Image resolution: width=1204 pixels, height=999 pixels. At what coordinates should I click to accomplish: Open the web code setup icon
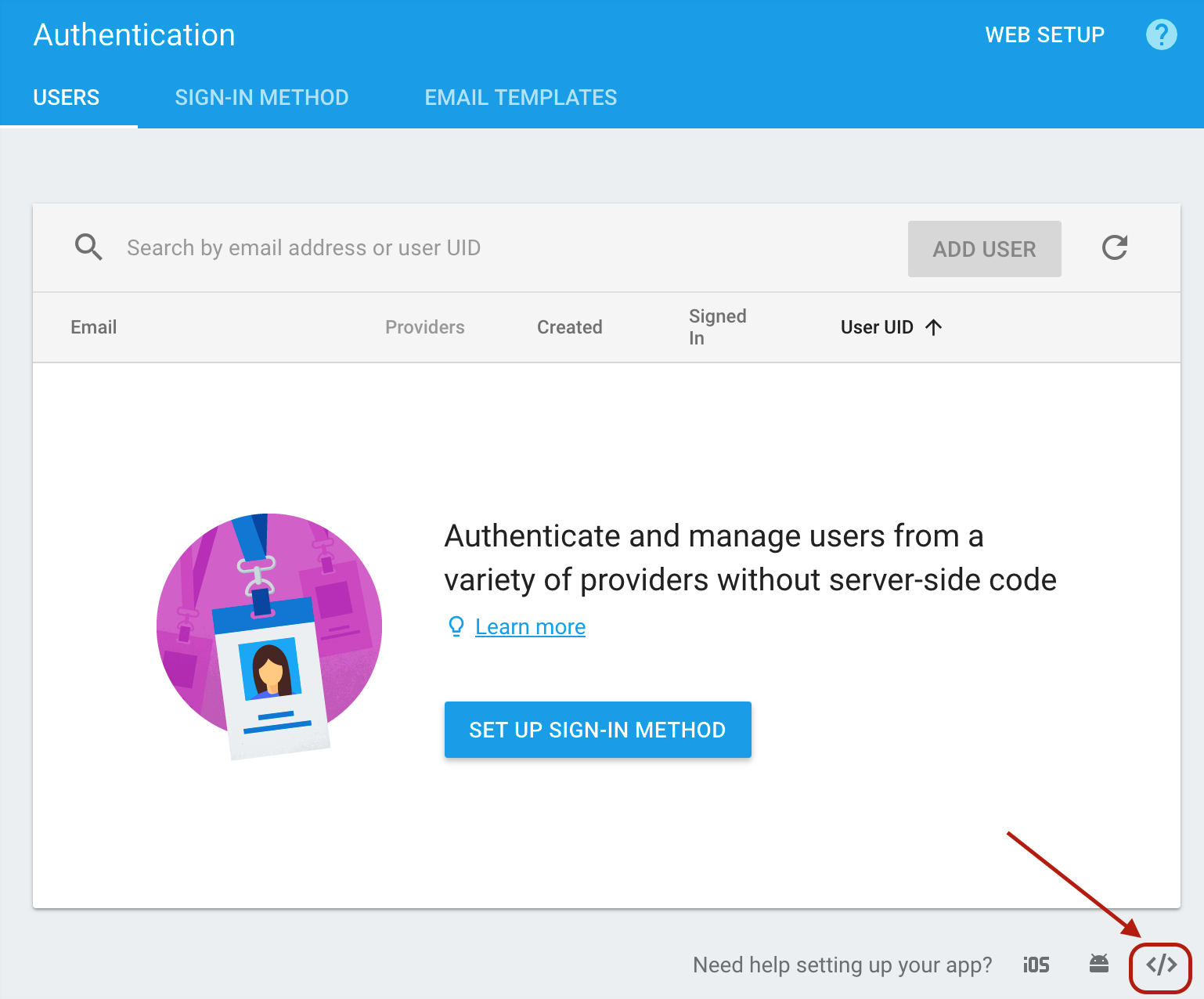pyautogui.click(x=1160, y=965)
